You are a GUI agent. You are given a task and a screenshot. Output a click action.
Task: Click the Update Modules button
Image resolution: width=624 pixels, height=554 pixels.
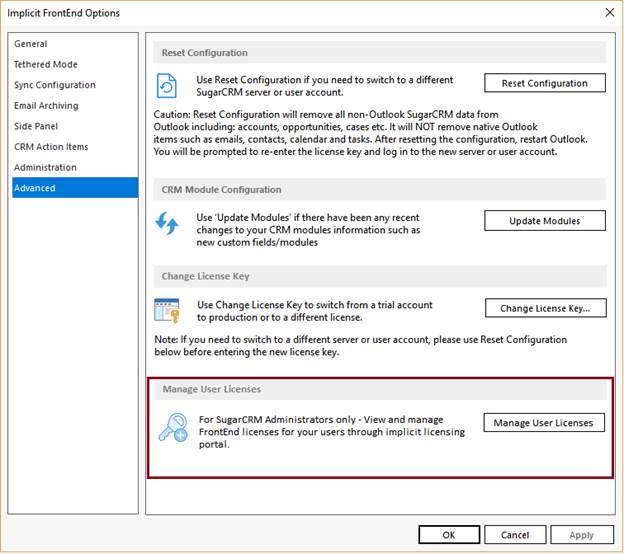544,220
